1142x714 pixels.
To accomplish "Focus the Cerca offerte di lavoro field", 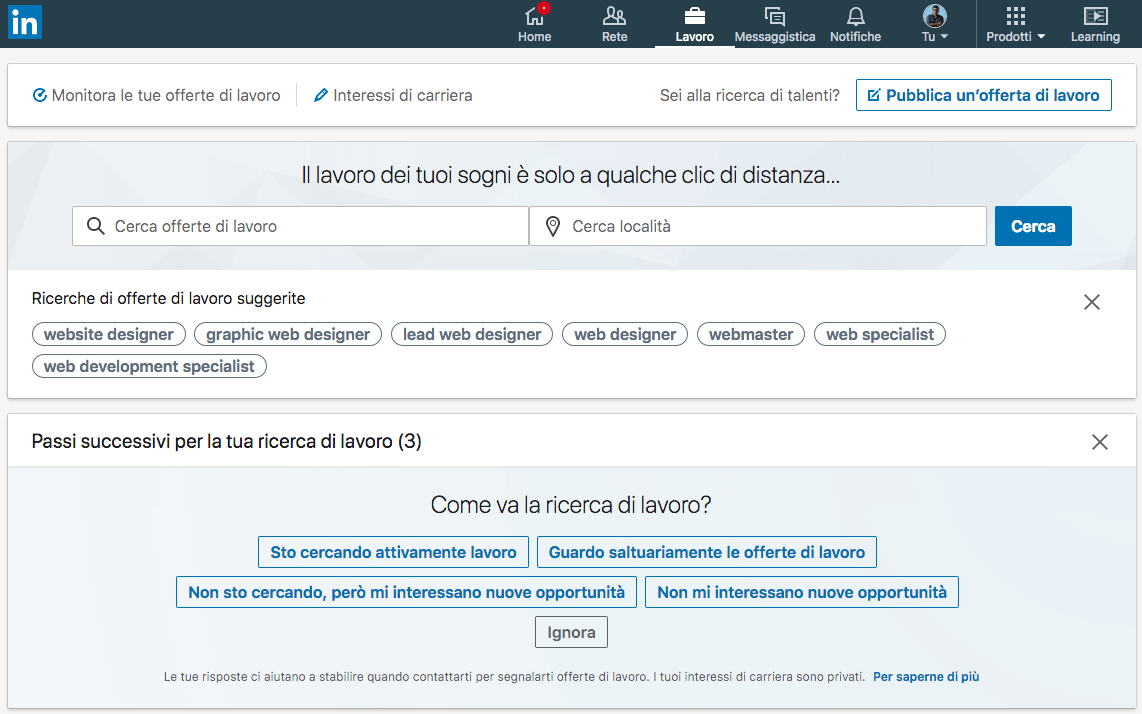I will tap(300, 226).
